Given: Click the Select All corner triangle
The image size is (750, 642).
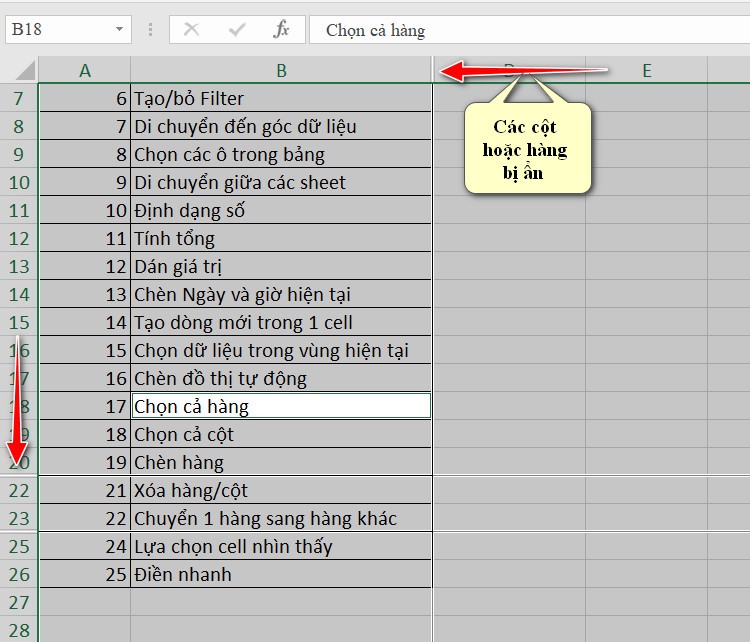Looking at the screenshot, I should tap(25, 70).
